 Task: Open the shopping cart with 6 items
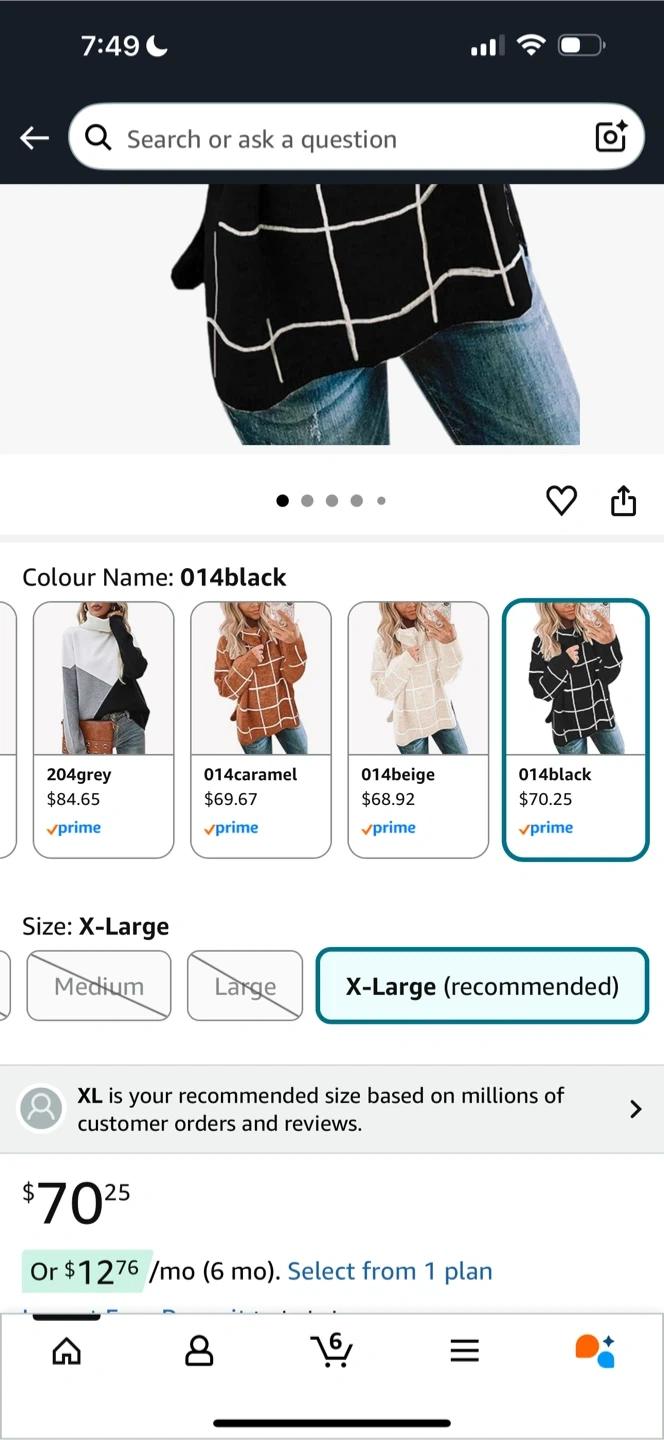(x=331, y=1349)
